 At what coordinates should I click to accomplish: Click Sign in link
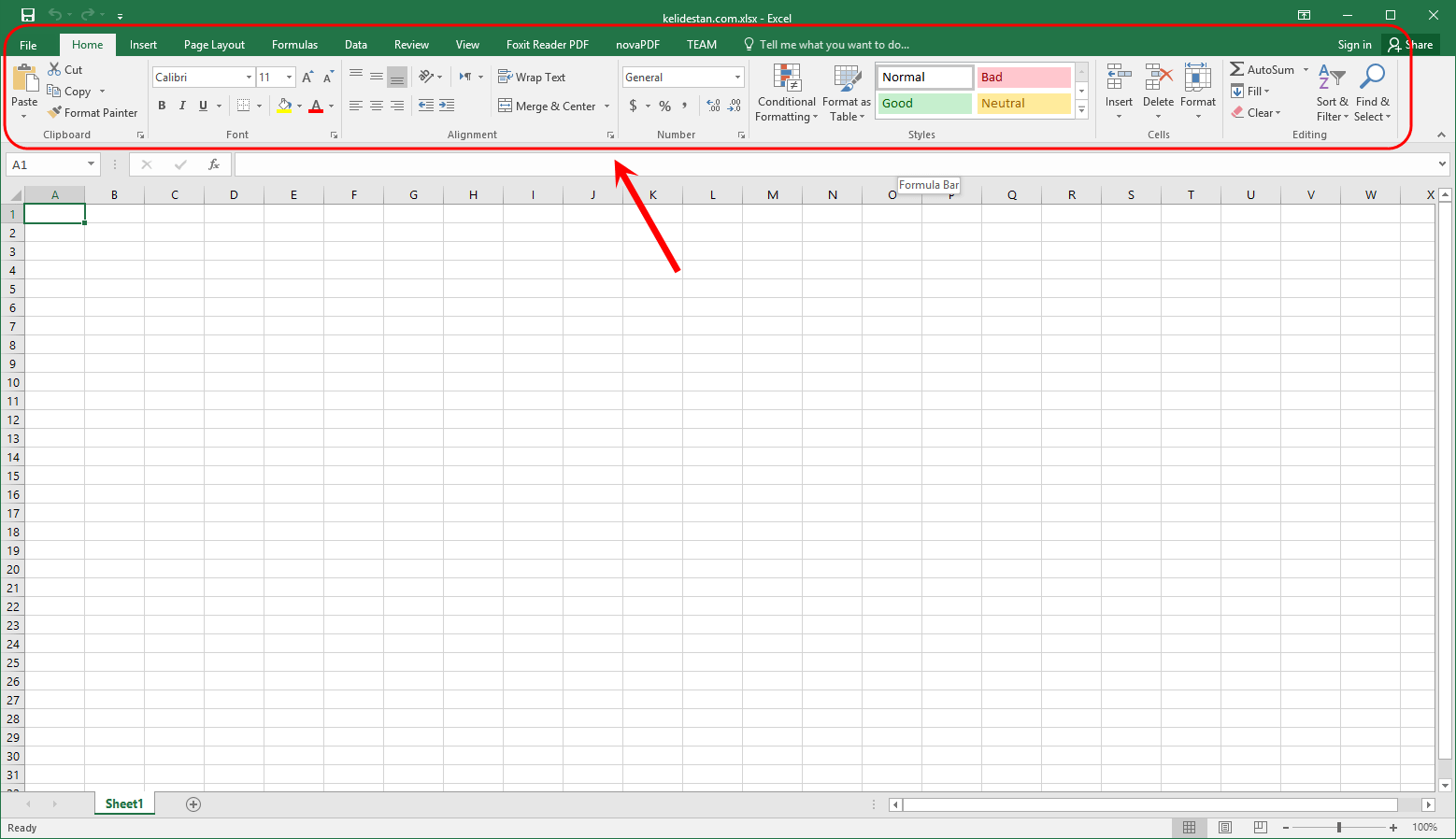tap(1354, 45)
